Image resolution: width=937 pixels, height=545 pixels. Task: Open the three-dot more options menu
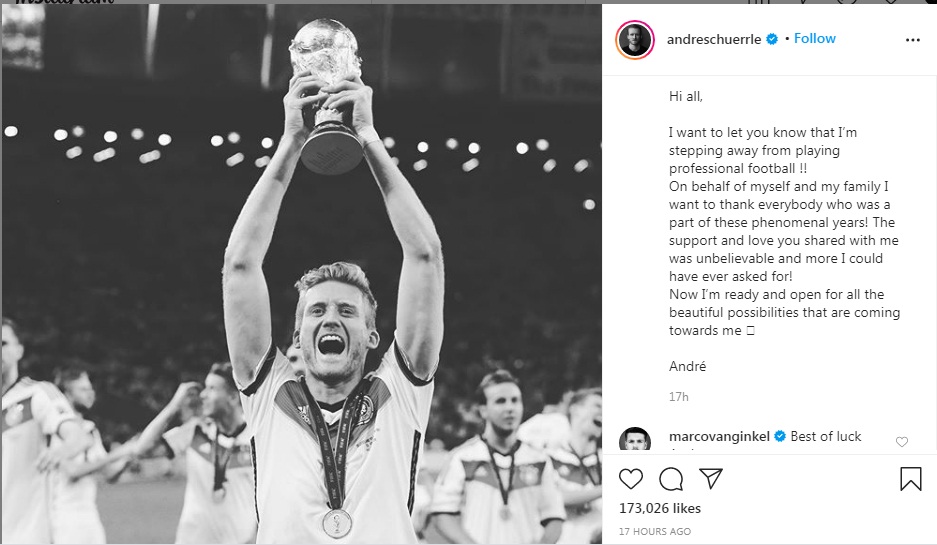pyautogui.click(x=912, y=40)
